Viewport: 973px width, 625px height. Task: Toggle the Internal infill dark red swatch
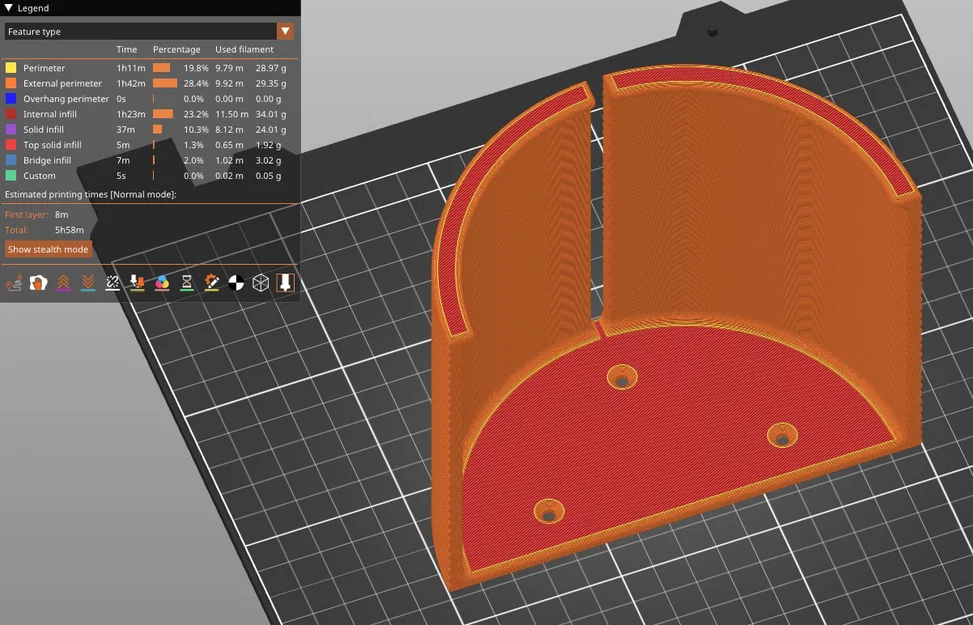[x=11, y=114]
